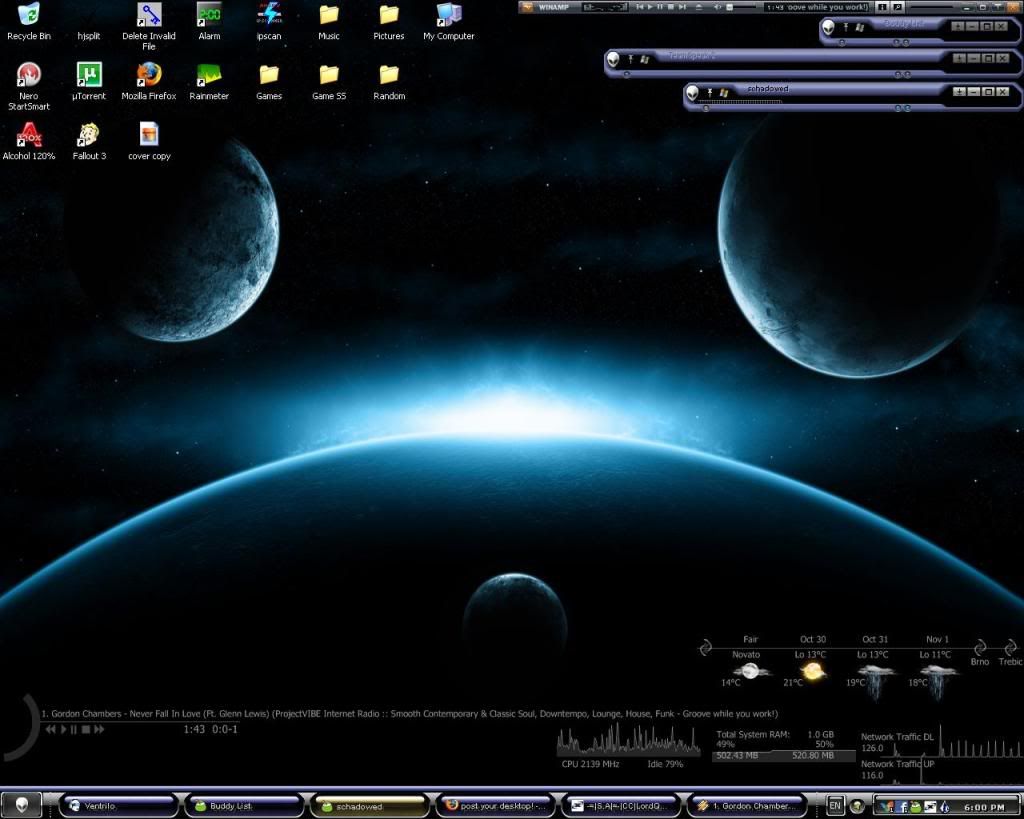Toggle pin icon in schadowed window
Viewport: 1024px width, 819px height.
pos(710,93)
